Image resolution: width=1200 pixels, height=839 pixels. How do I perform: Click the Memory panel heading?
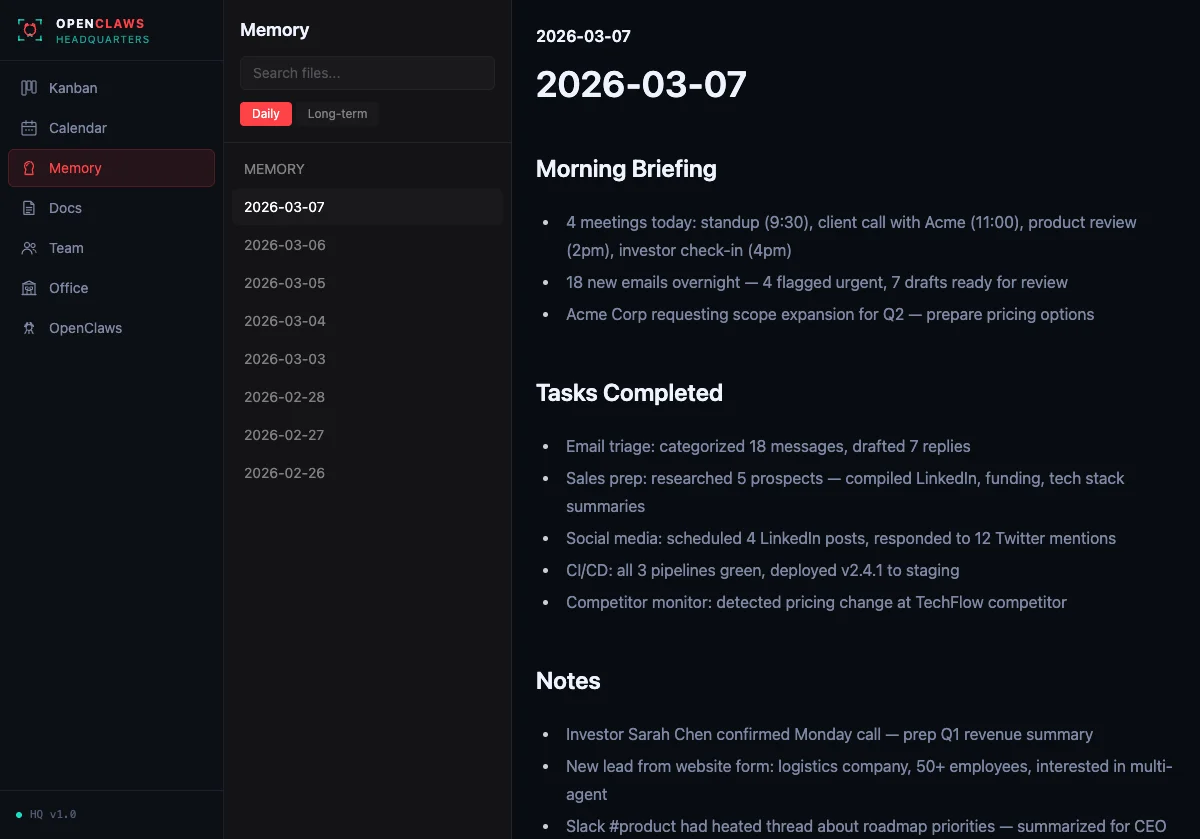click(275, 30)
